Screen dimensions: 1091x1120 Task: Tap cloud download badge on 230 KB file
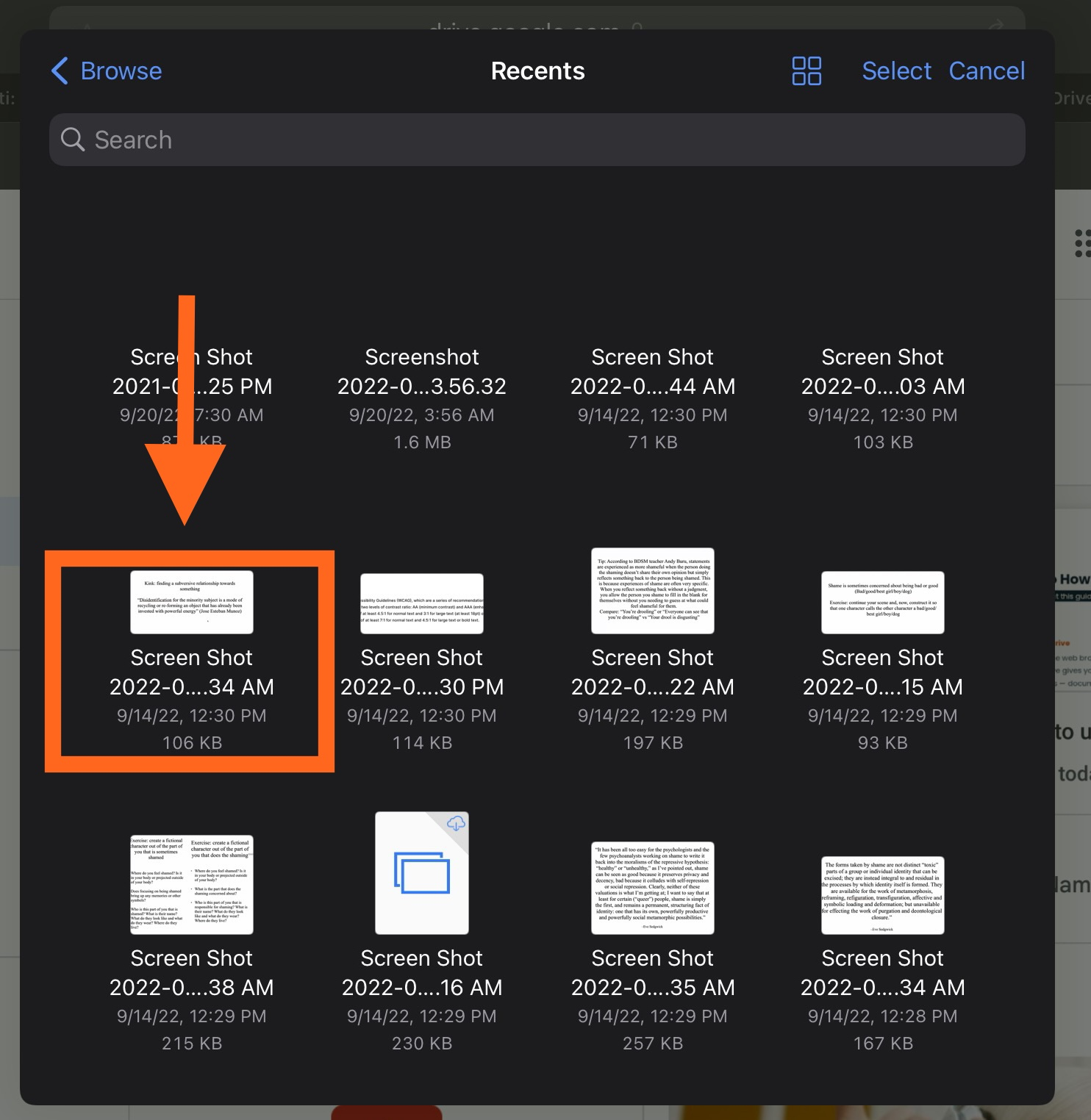click(456, 823)
